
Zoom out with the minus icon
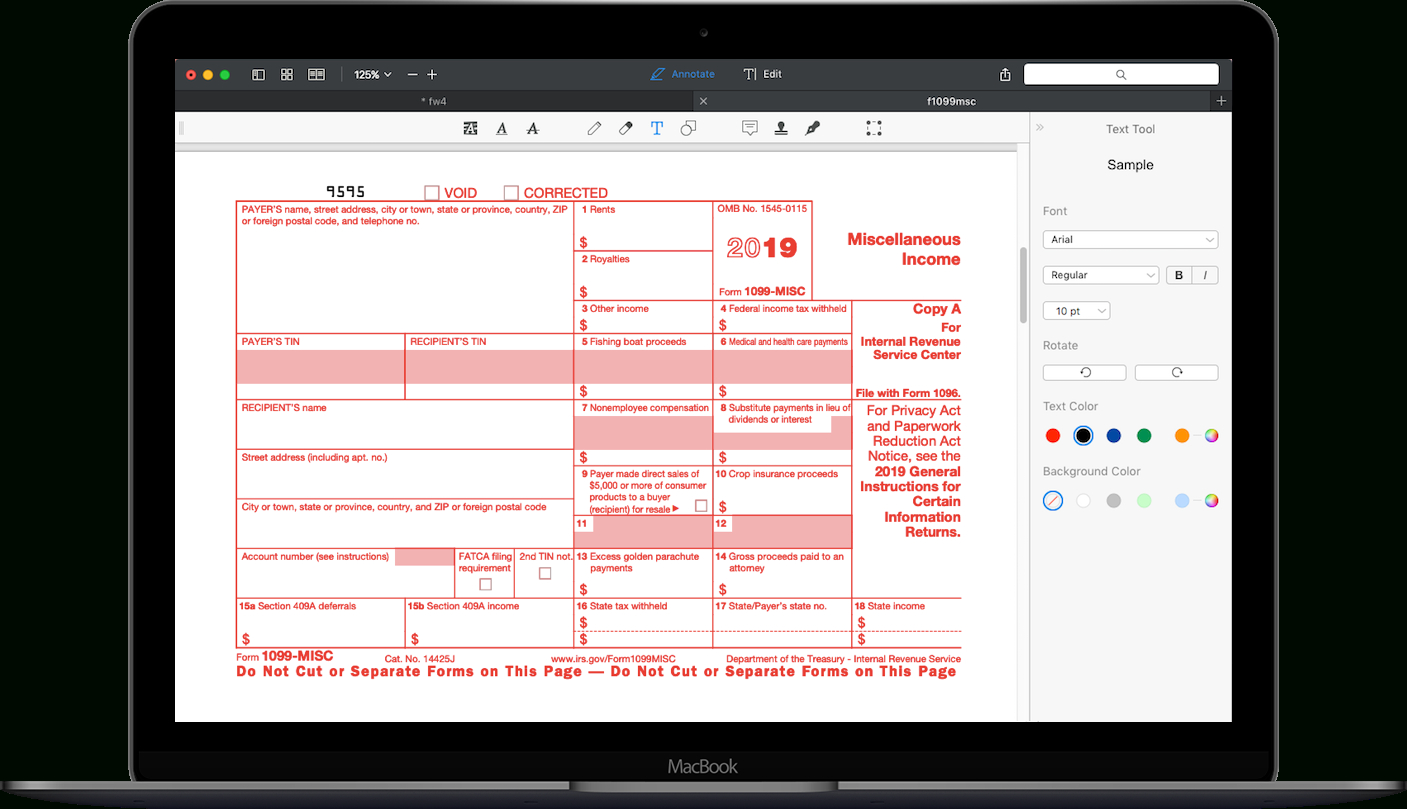click(413, 75)
